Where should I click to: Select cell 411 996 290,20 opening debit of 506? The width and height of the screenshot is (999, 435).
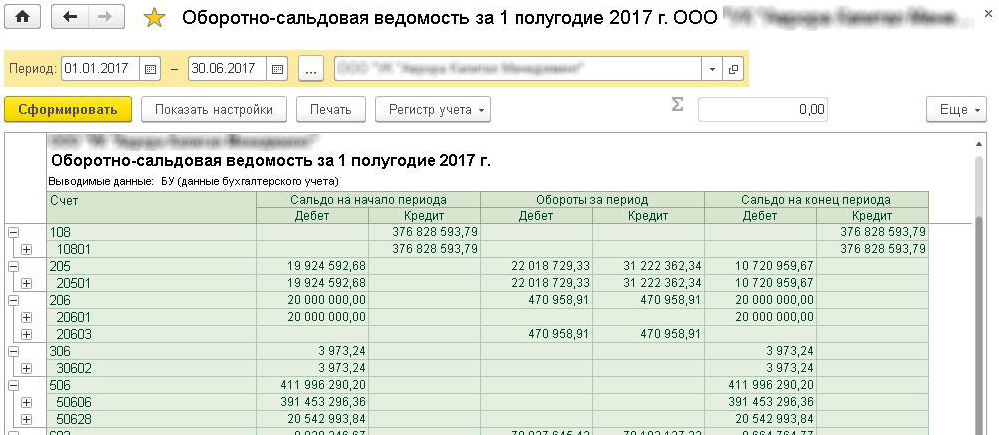tap(312, 385)
